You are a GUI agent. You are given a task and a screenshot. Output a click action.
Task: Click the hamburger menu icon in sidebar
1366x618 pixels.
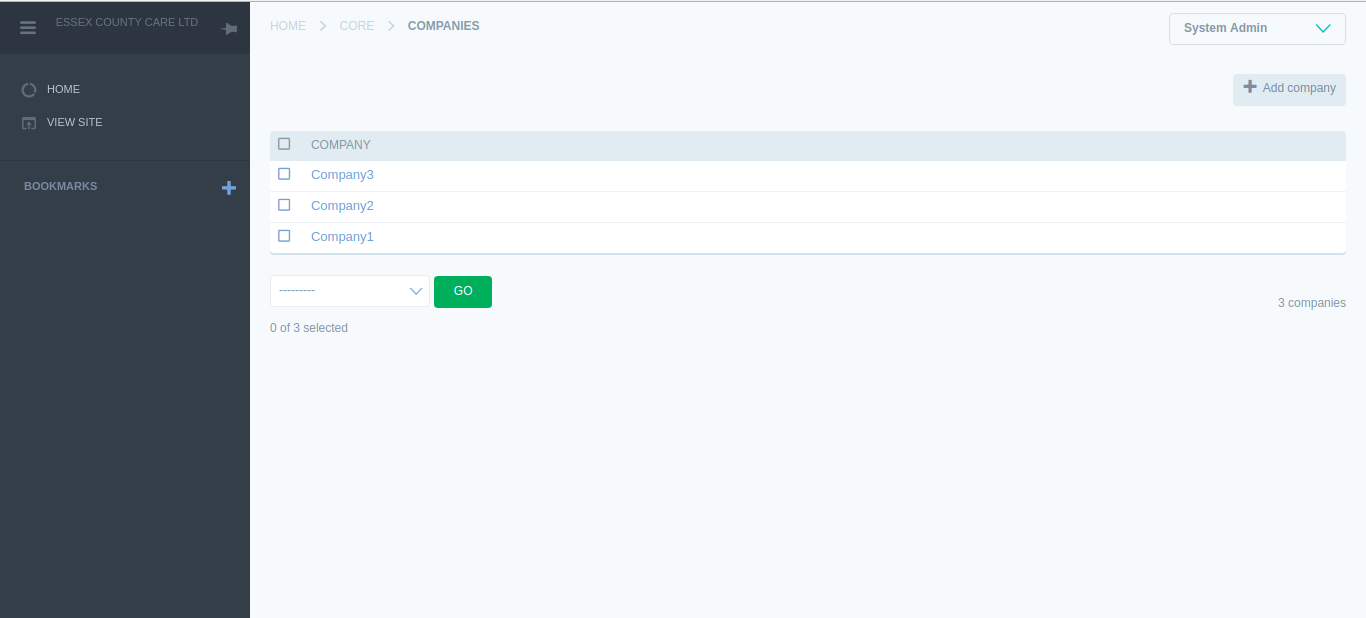click(x=28, y=28)
